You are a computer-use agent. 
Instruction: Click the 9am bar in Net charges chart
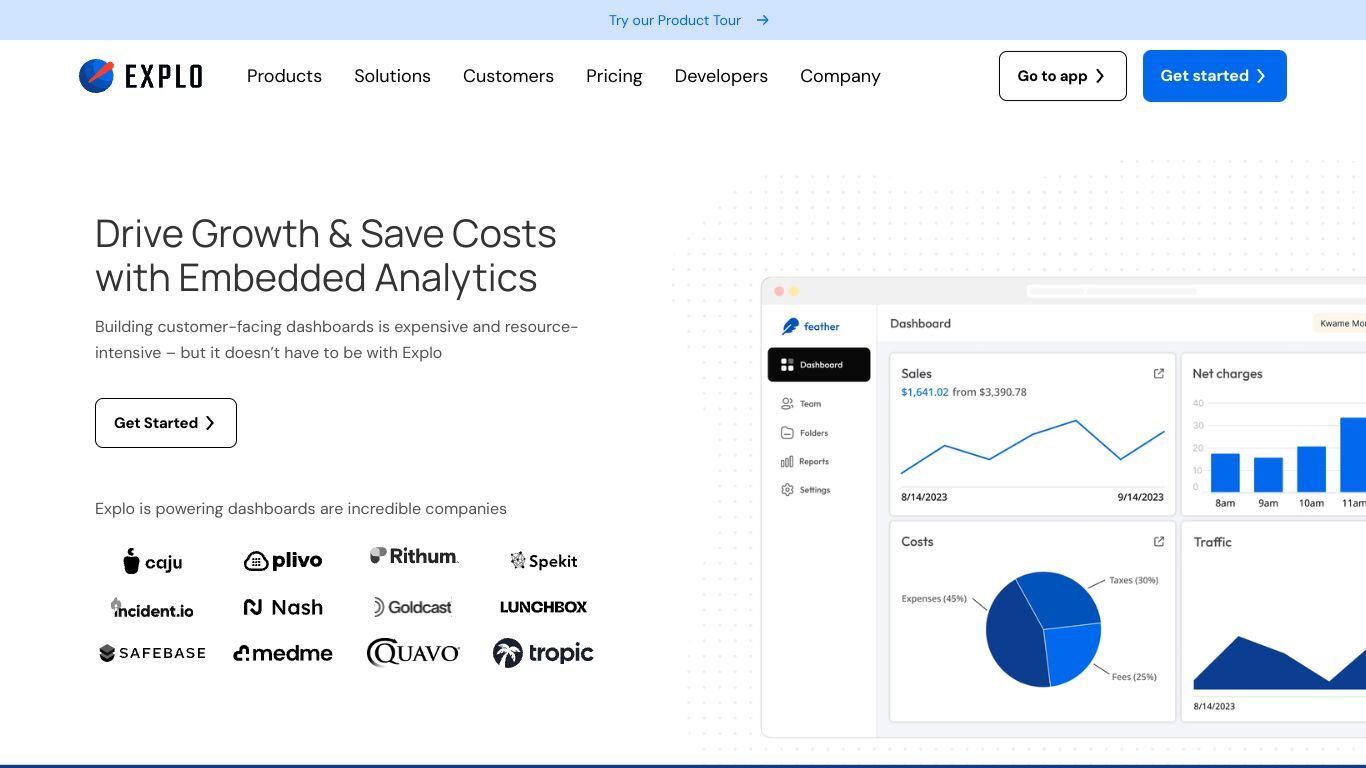(x=1268, y=475)
